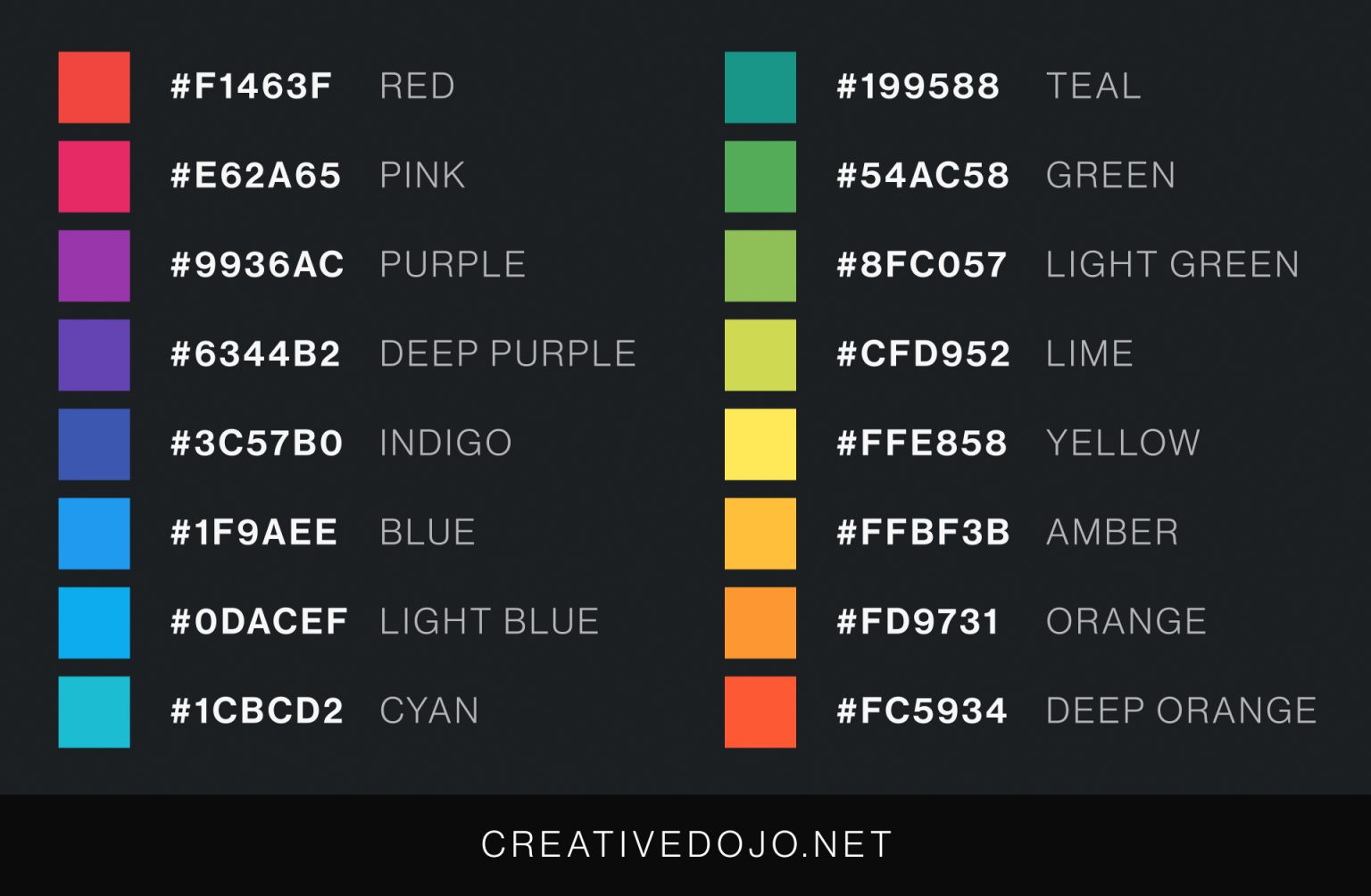Click the hex code #1F9AEE
The width and height of the screenshot is (1371, 896).
254,533
